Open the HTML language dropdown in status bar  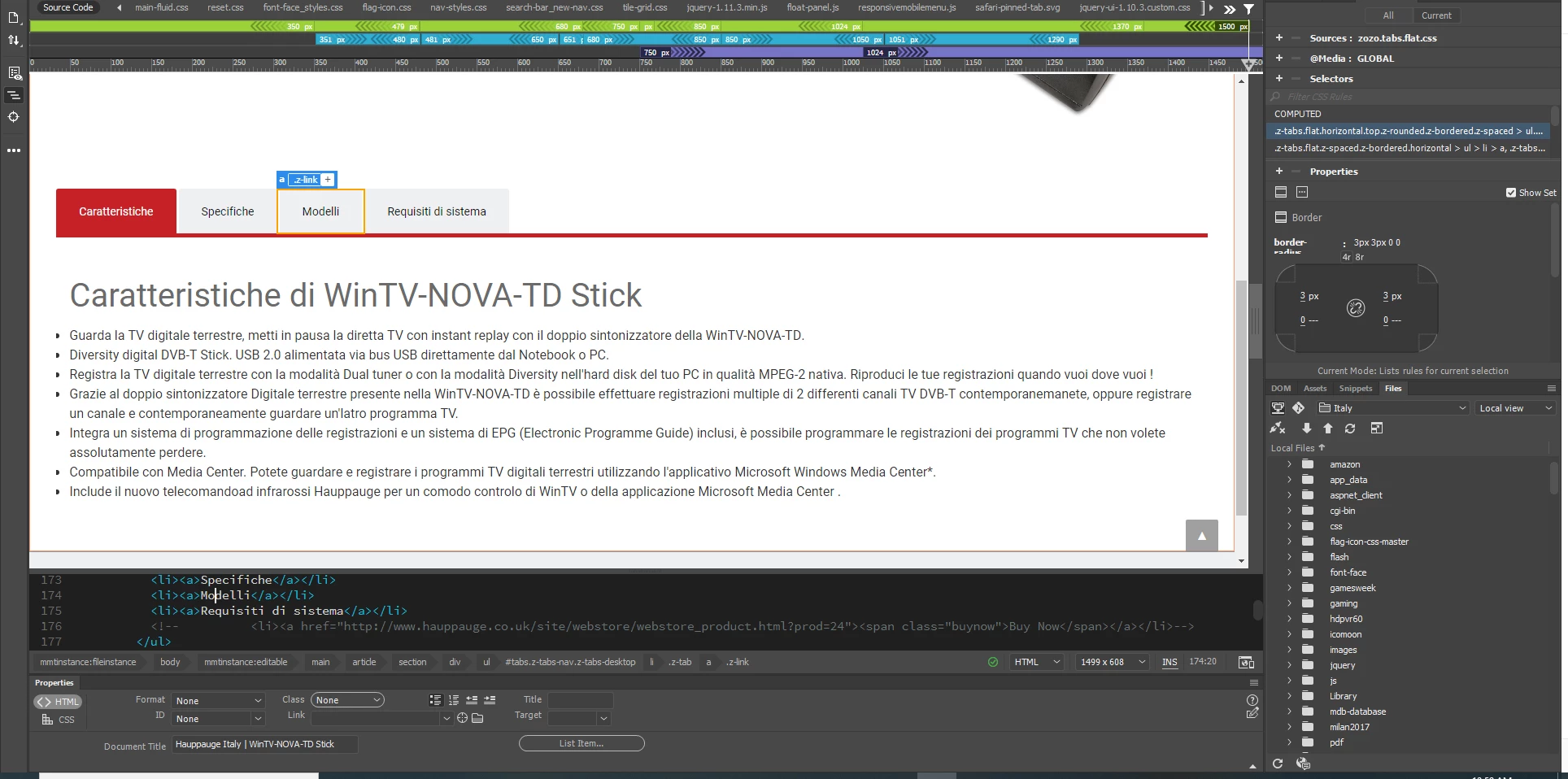(1037, 662)
